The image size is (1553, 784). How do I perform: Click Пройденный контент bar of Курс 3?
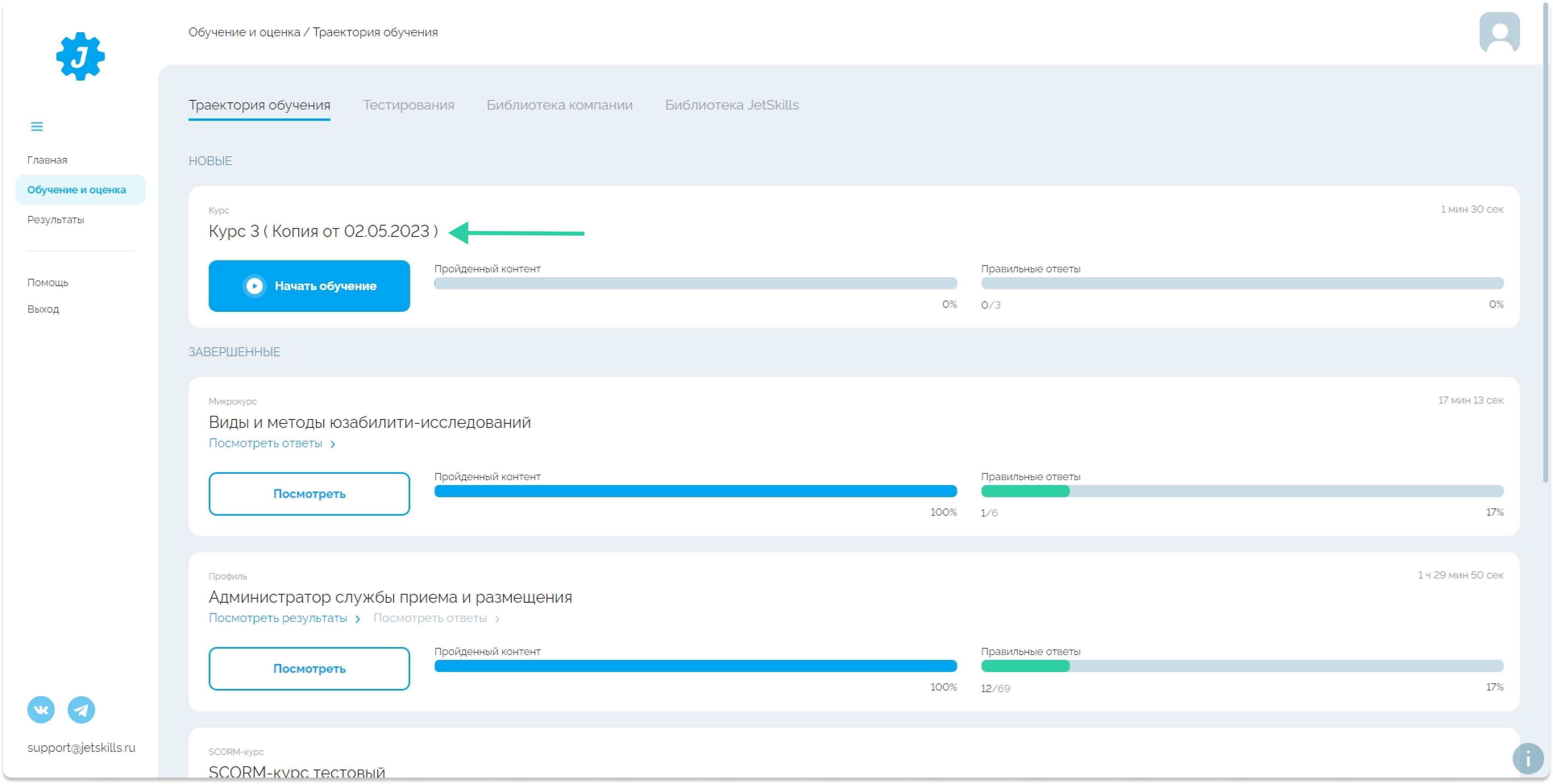[696, 283]
